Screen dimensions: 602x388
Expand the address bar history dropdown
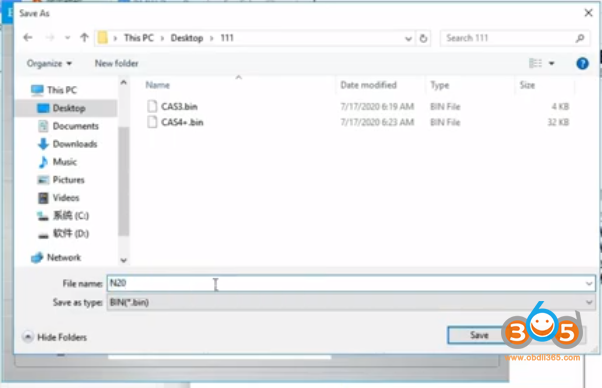[x=408, y=38]
